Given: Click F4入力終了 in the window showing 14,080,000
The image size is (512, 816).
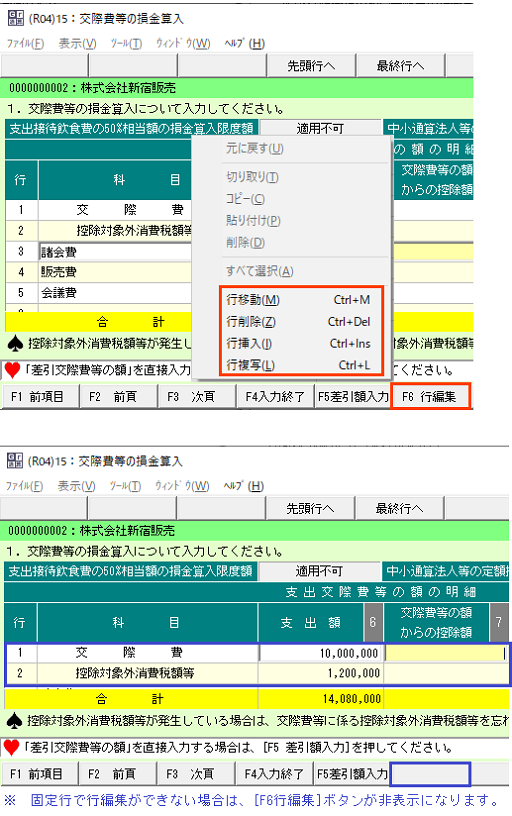Looking at the screenshot, I should tap(274, 774).
